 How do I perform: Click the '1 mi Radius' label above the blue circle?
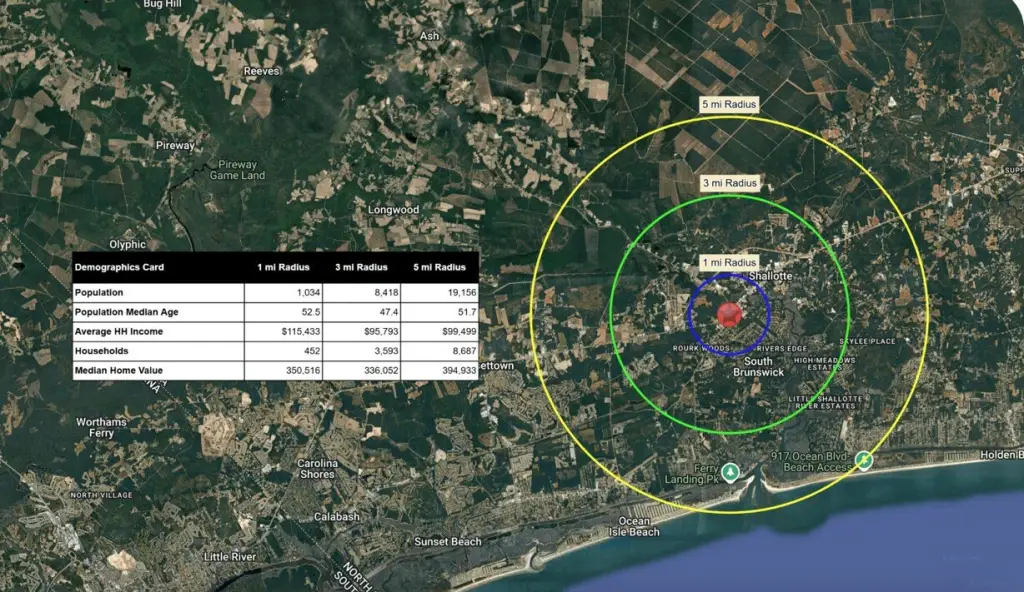pos(729,263)
